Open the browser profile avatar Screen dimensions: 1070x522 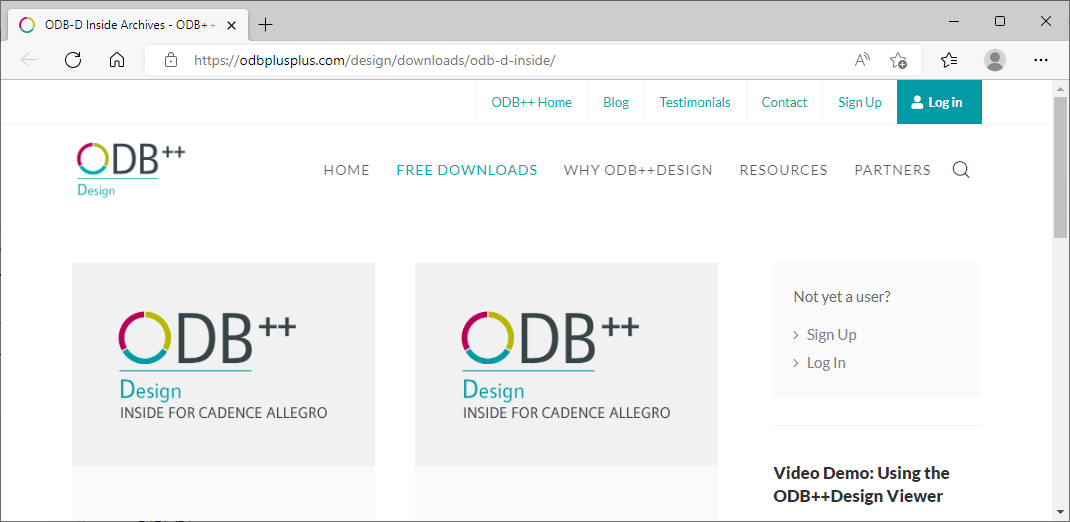coord(995,60)
